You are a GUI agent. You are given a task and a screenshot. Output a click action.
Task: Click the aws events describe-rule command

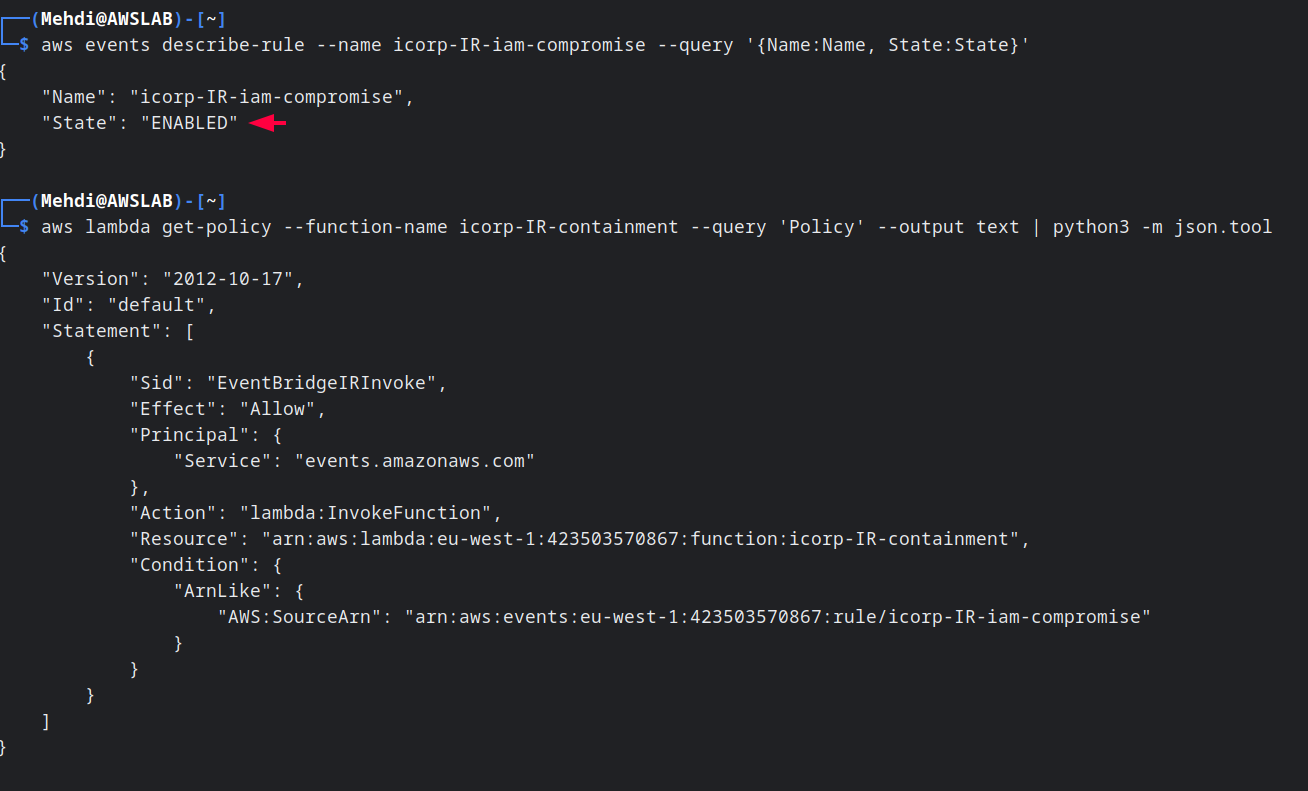coord(535,45)
